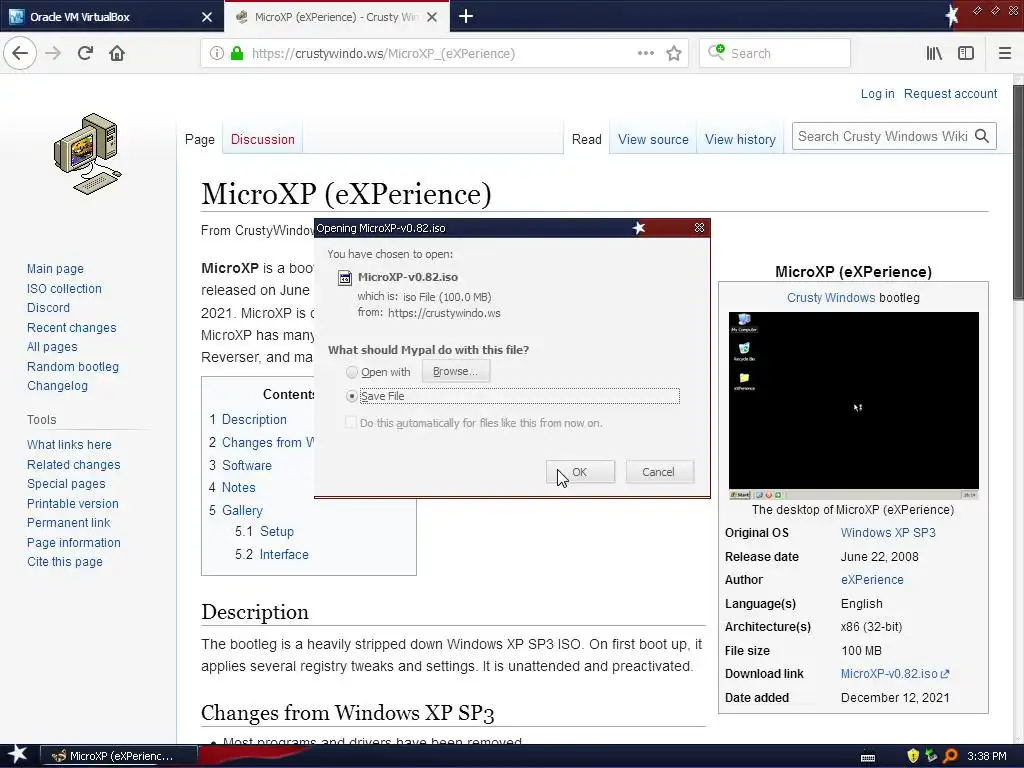This screenshot has height=768, width=1024.
Task: Open the View history tab
Action: point(740,139)
